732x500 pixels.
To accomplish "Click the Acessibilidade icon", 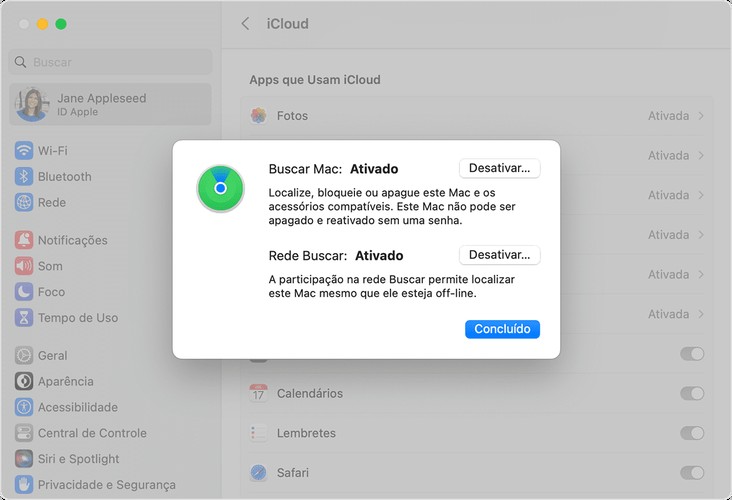I will (x=24, y=407).
